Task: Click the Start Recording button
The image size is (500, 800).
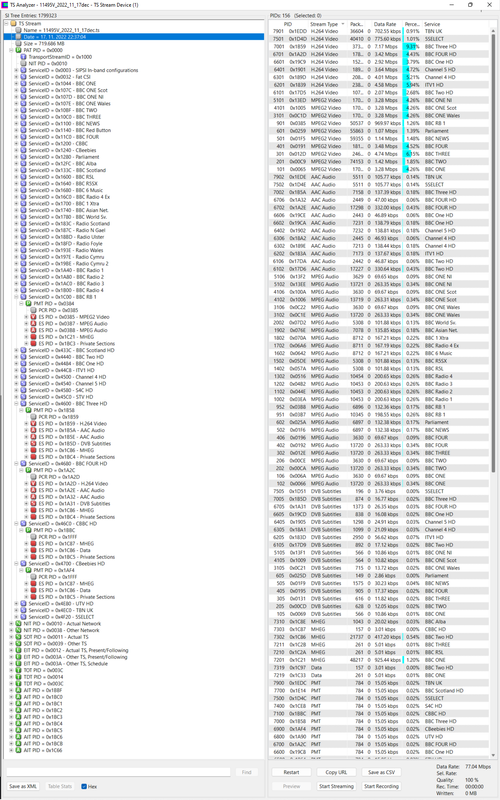Action: [x=381, y=786]
